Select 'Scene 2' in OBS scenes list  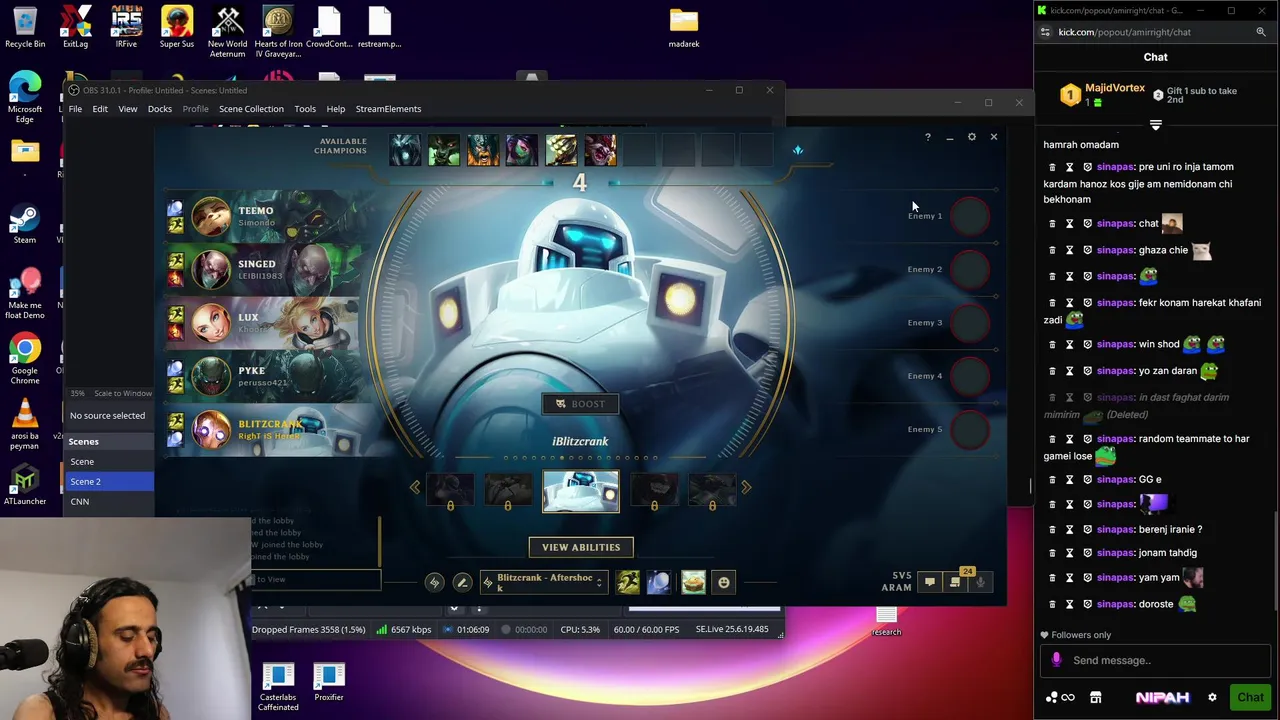pyautogui.click(x=110, y=482)
